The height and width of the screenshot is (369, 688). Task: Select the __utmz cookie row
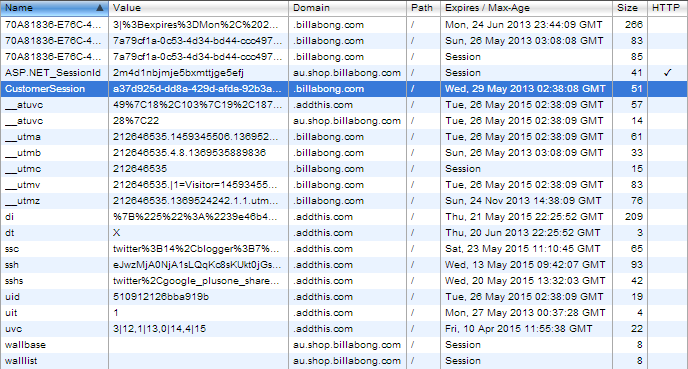click(344, 201)
